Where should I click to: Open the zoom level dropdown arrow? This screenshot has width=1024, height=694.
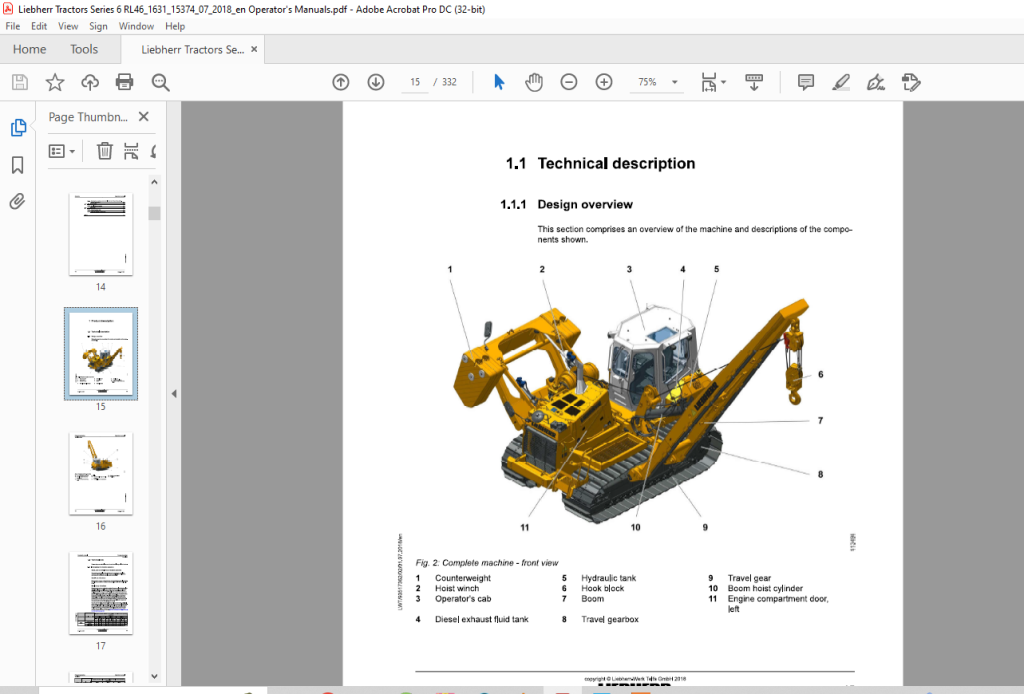(675, 82)
